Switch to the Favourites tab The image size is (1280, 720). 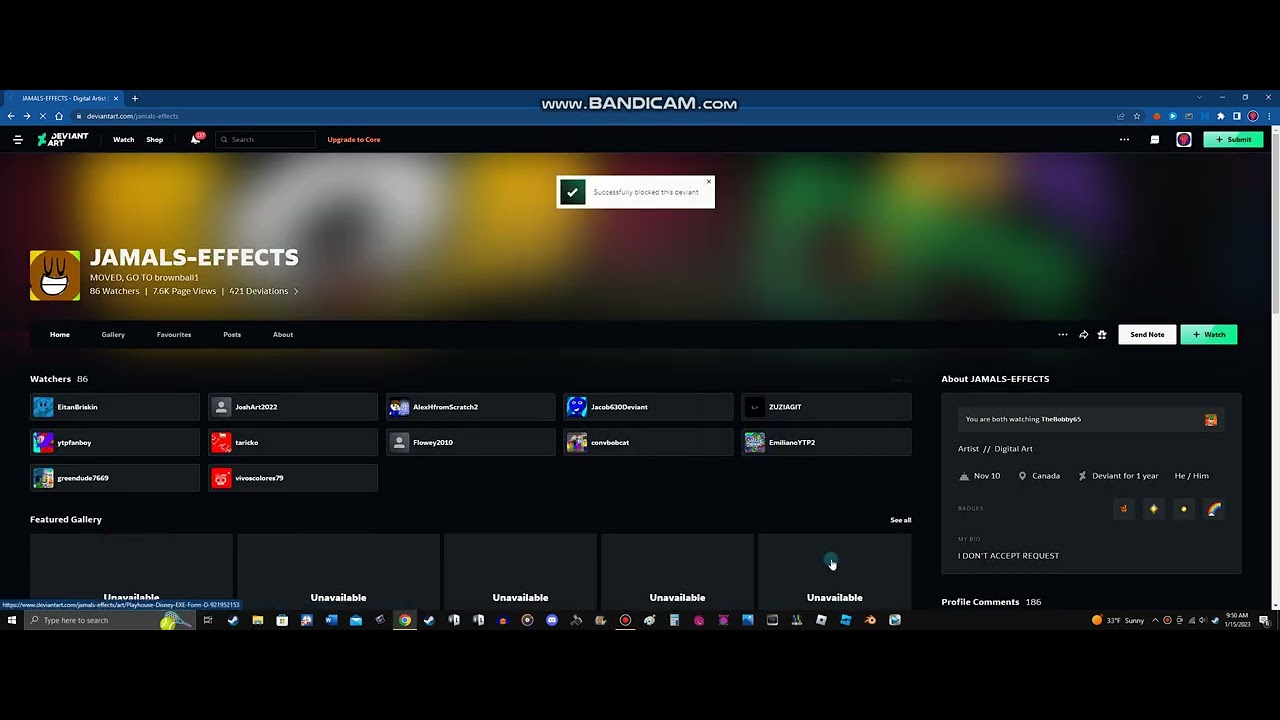(174, 335)
